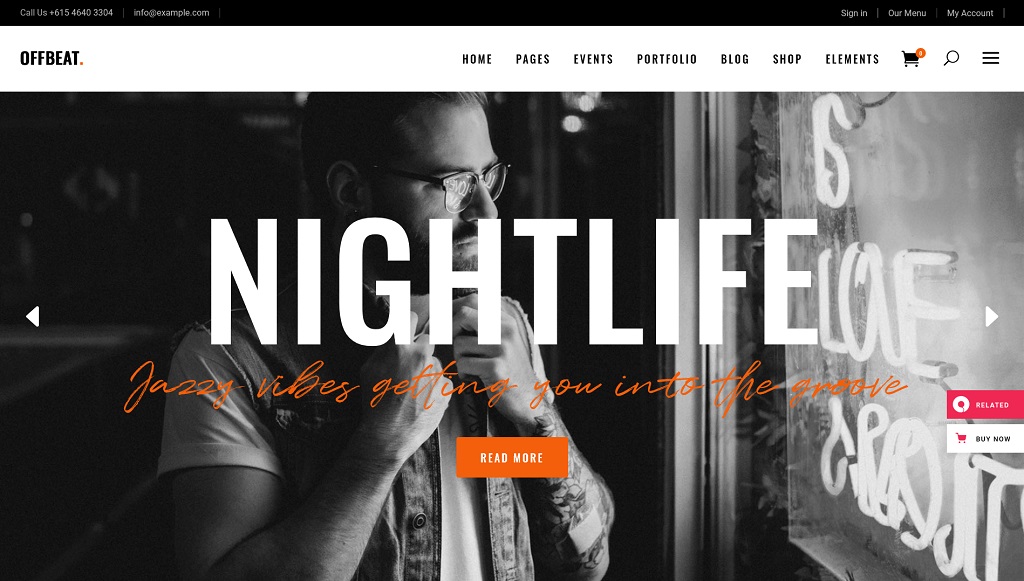The image size is (1024, 581).
Task: Click the Sign in link
Action: tap(854, 13)
